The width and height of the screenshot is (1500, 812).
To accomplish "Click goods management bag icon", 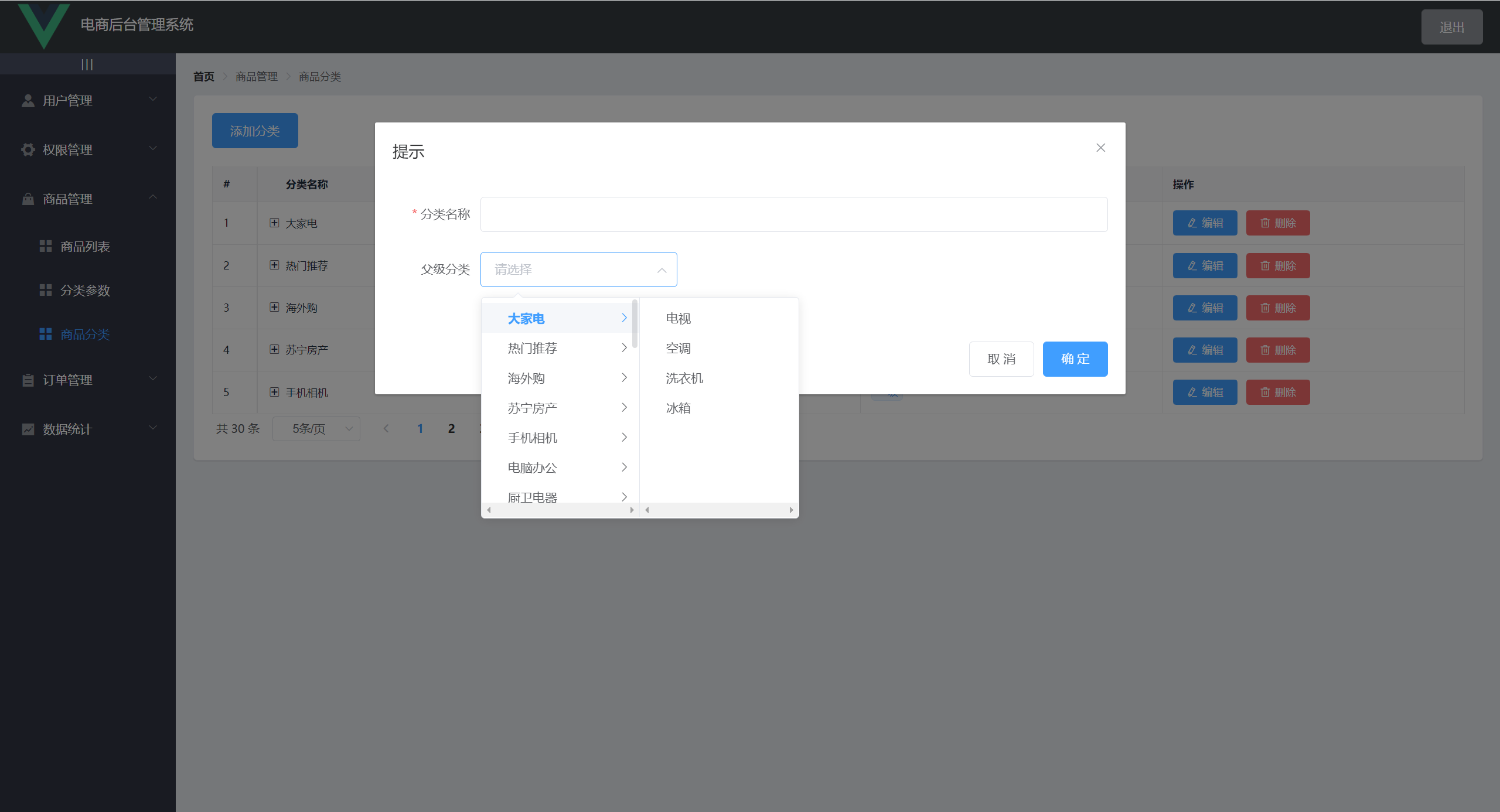I will pyautogui.click(x=28, y=199).
